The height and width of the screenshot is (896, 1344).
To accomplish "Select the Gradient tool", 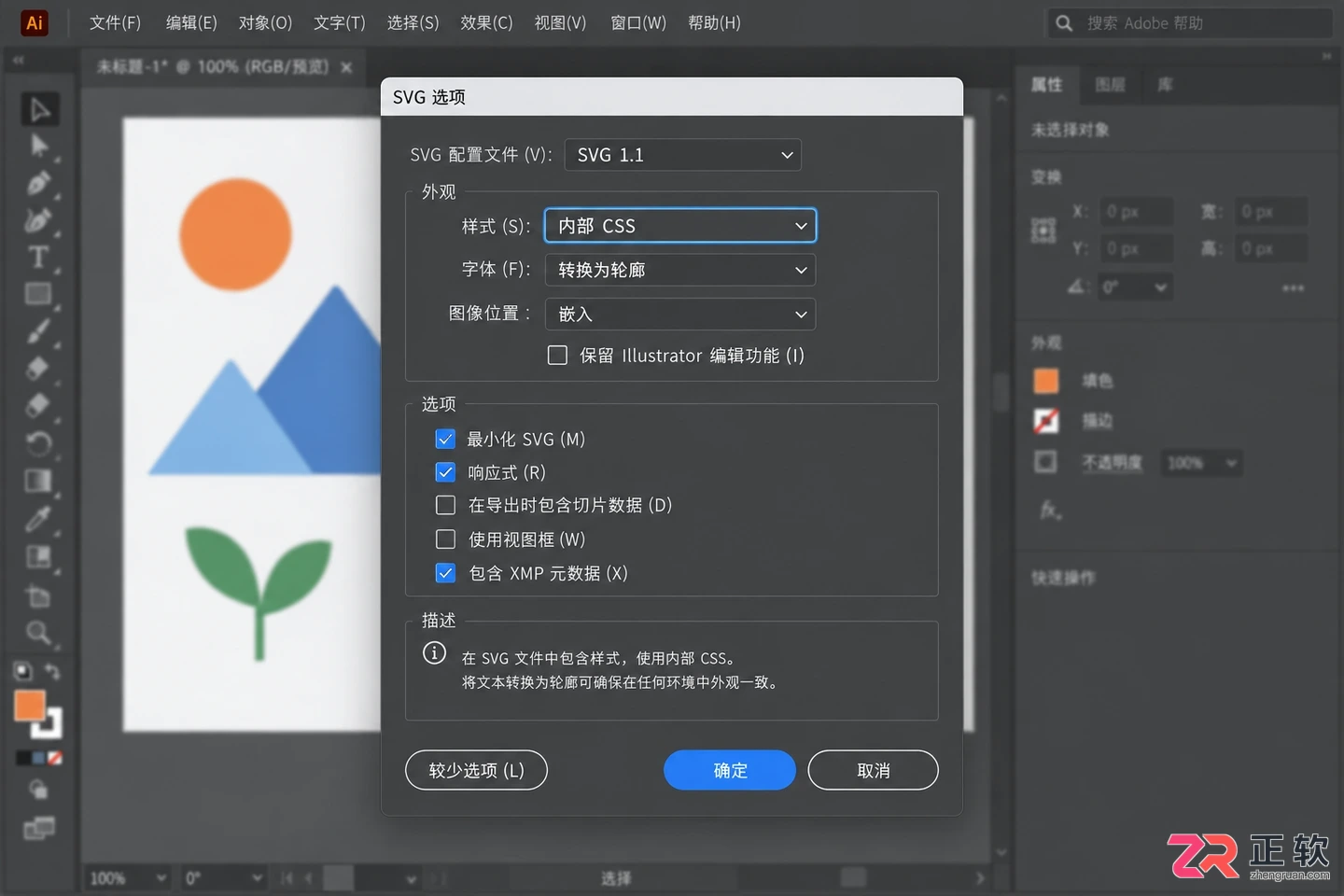I will click(39, 481).
